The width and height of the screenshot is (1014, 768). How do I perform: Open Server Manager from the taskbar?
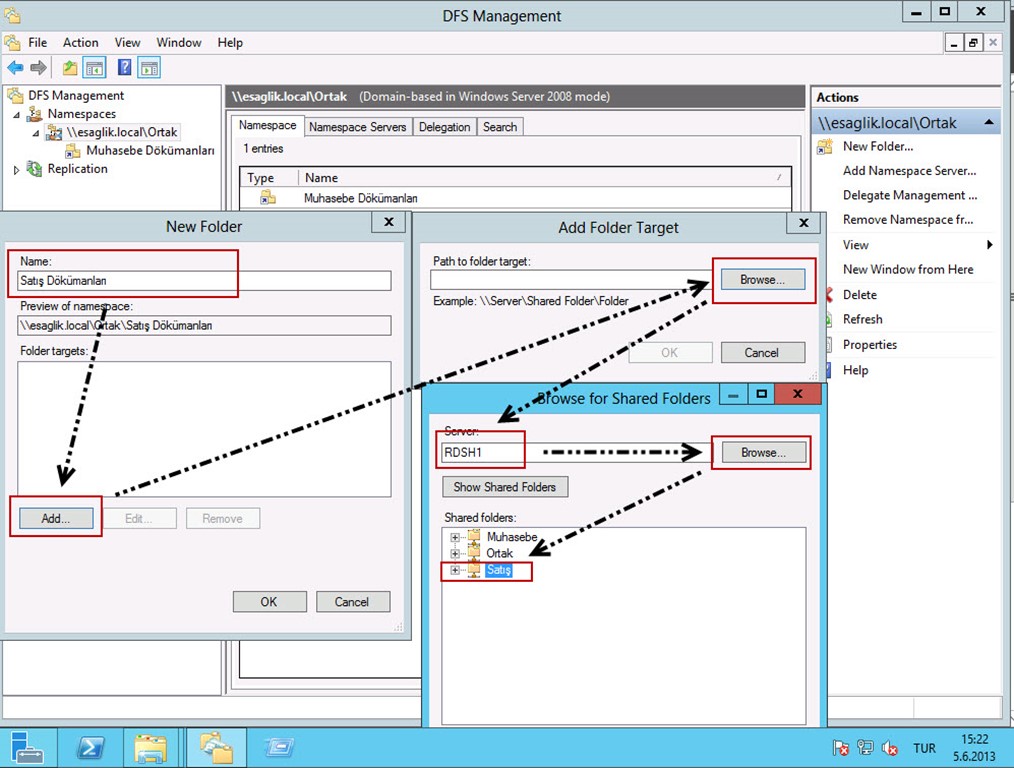coord(25,747)
